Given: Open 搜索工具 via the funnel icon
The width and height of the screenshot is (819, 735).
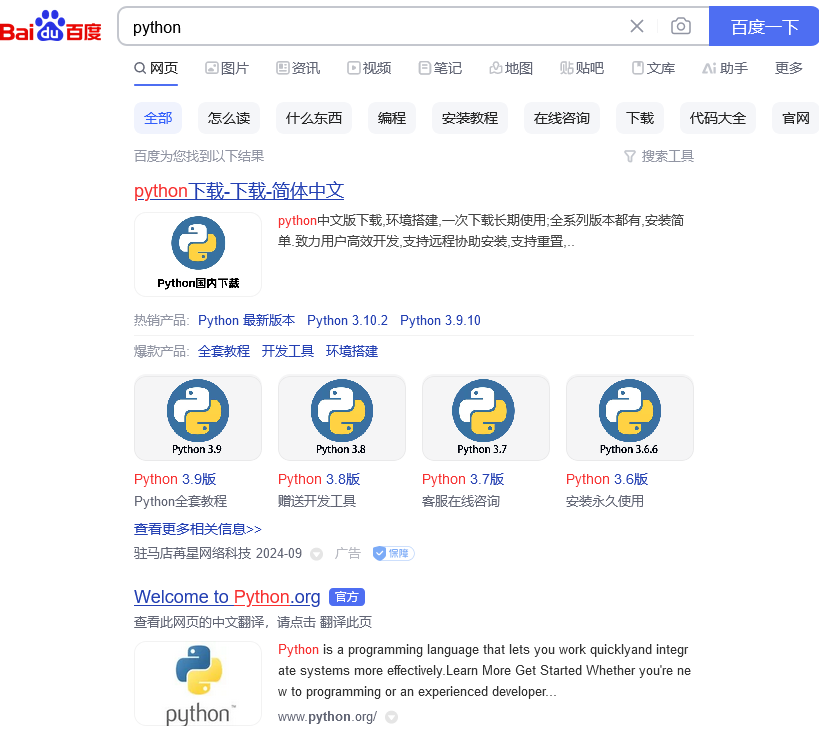Looking at the screenshot, I should click(x=659, y=155).
